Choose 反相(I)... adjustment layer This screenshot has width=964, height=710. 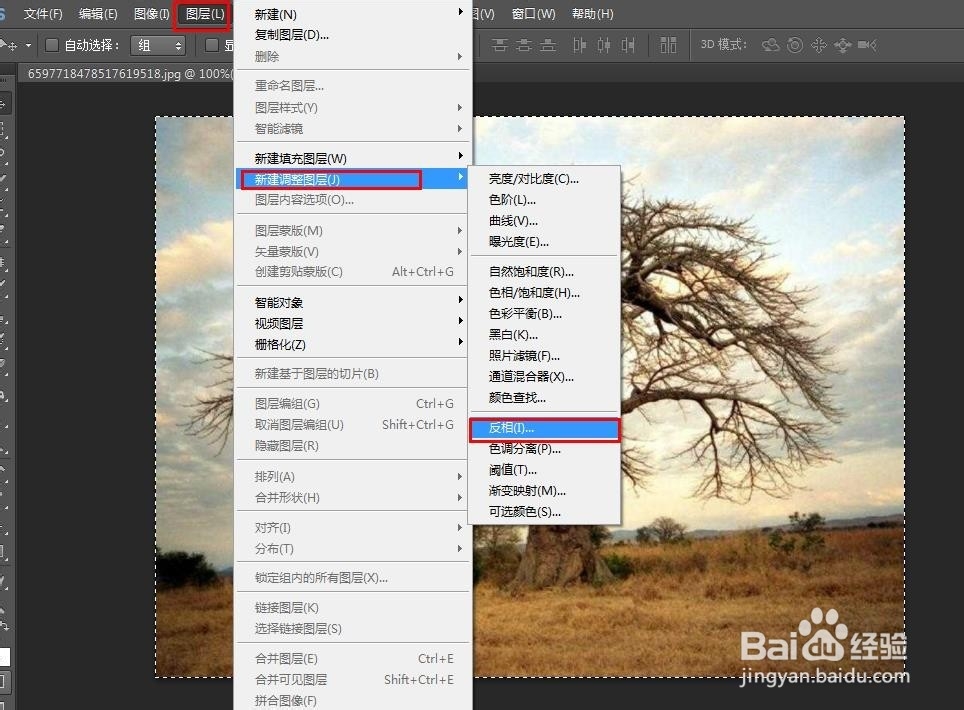(x=544, y=428)
